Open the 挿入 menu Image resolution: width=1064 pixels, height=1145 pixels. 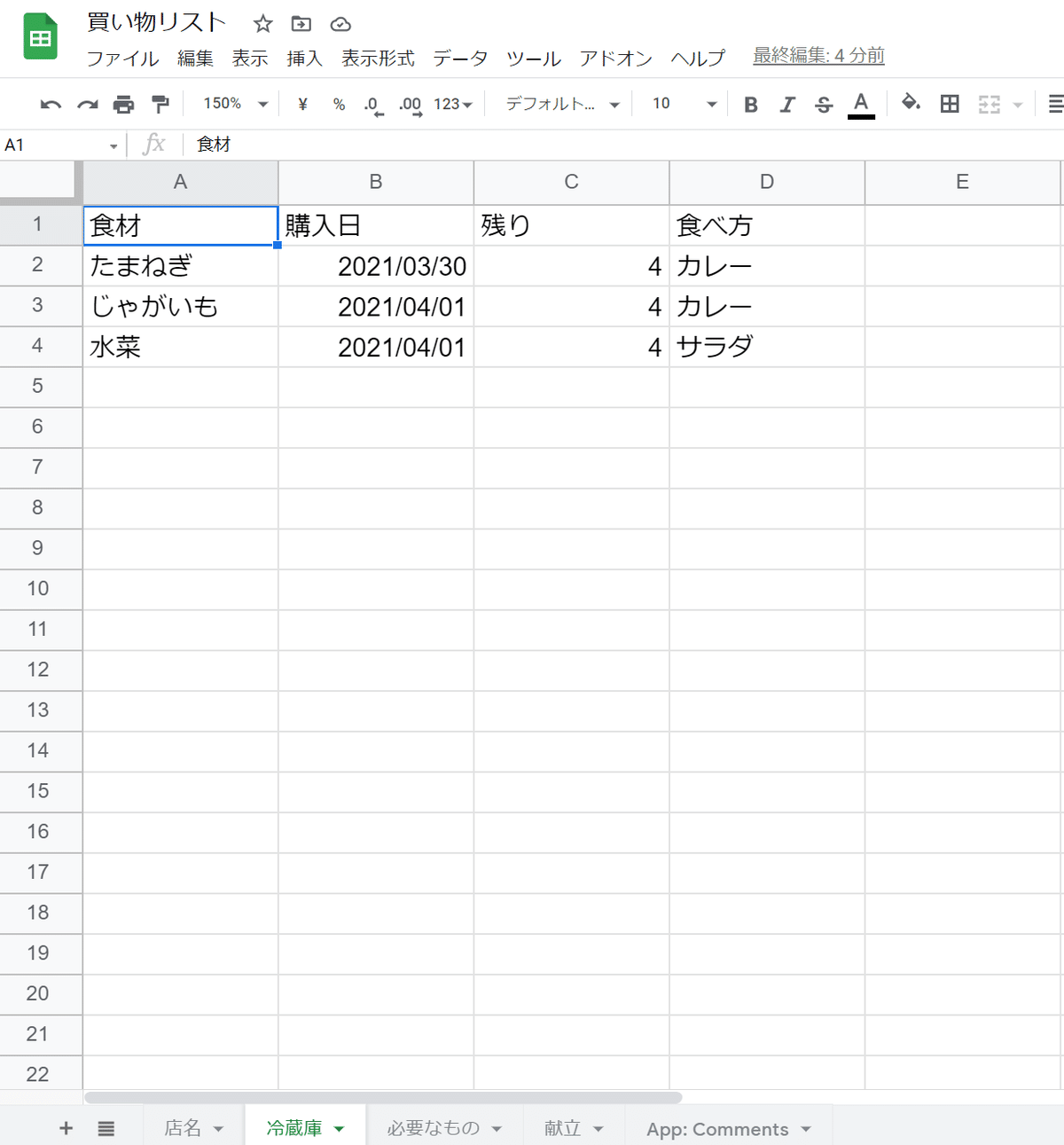tap(304, 59)
